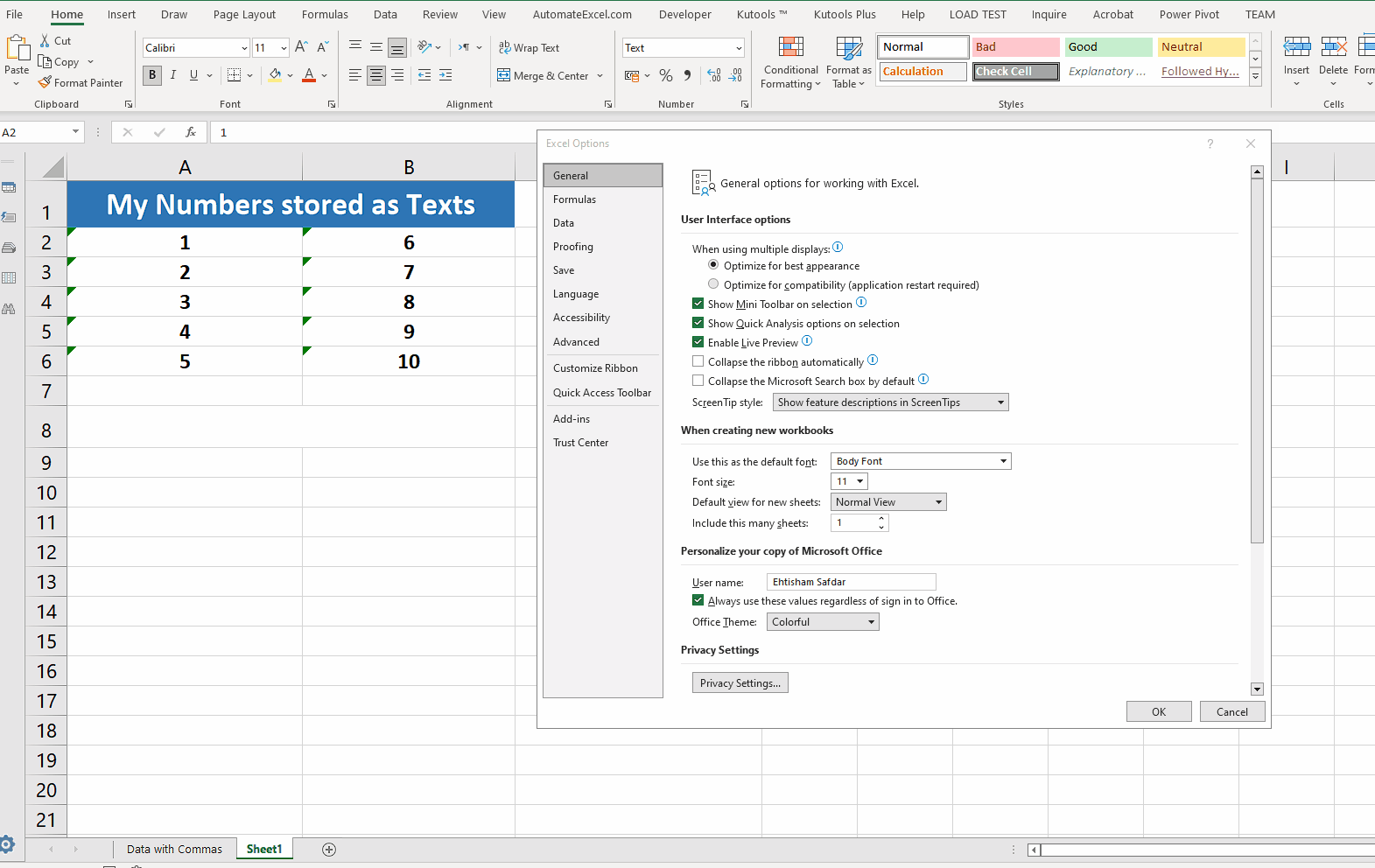This screenshot has height=868, width=1375.
Task: Select Advanced in Excel Options
Action: tap(602, 342)
